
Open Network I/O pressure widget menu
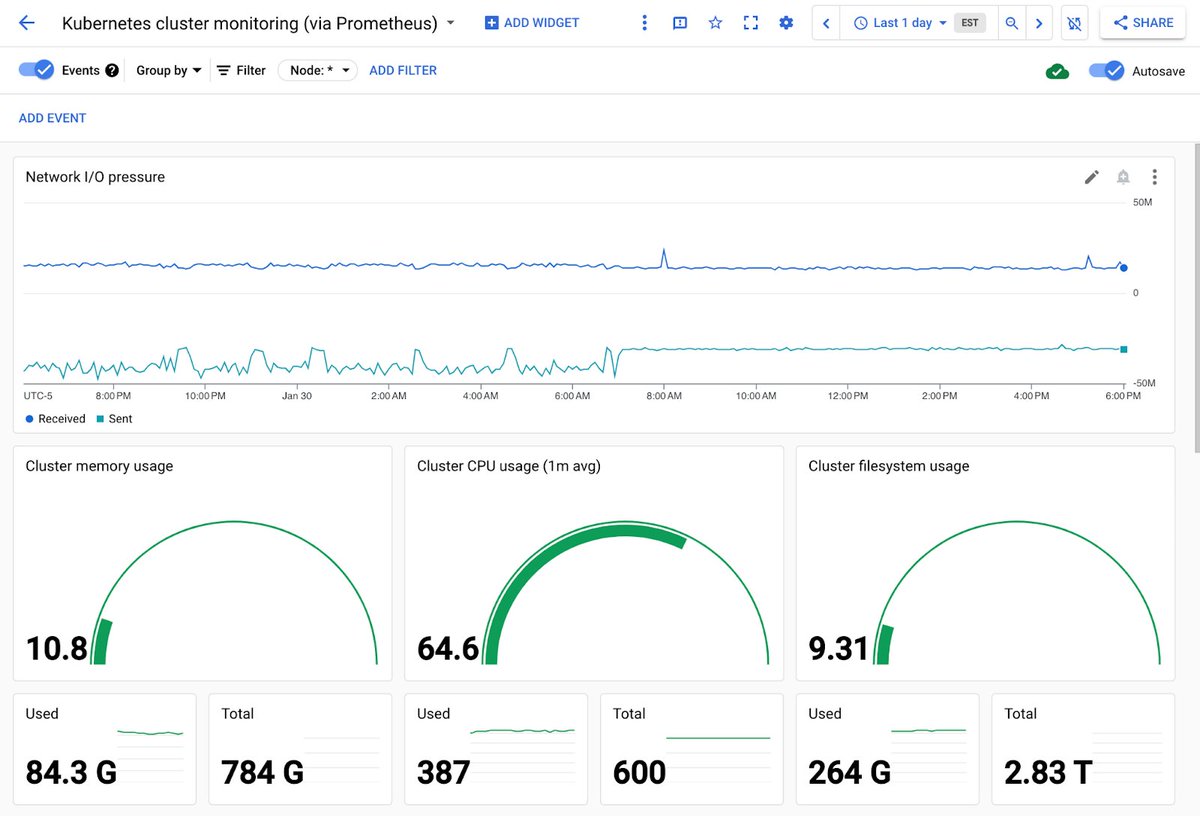coord(1154,177)
